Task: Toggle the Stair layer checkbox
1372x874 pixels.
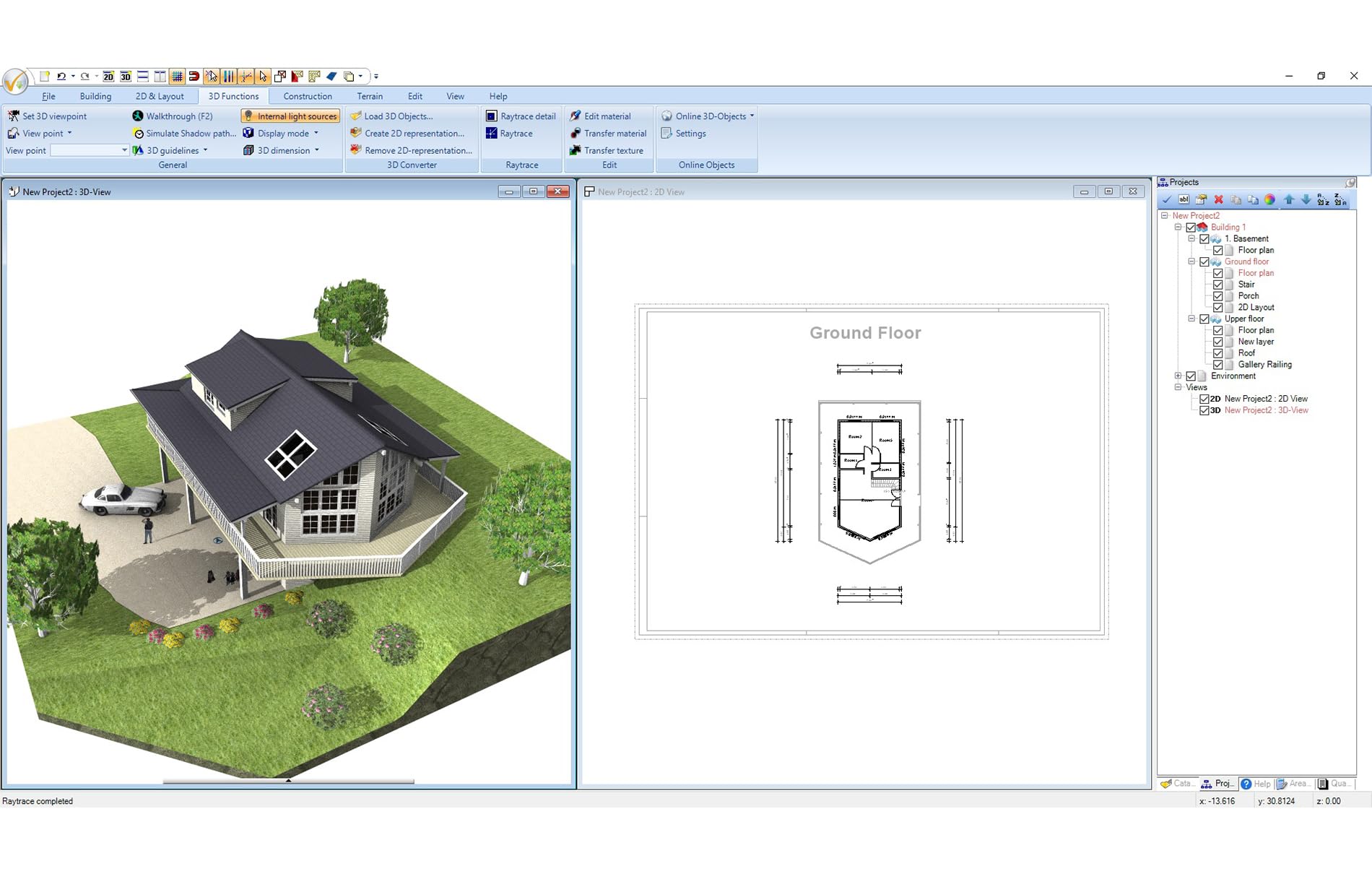Action: pyautogui.click(x=1218, y=285)
